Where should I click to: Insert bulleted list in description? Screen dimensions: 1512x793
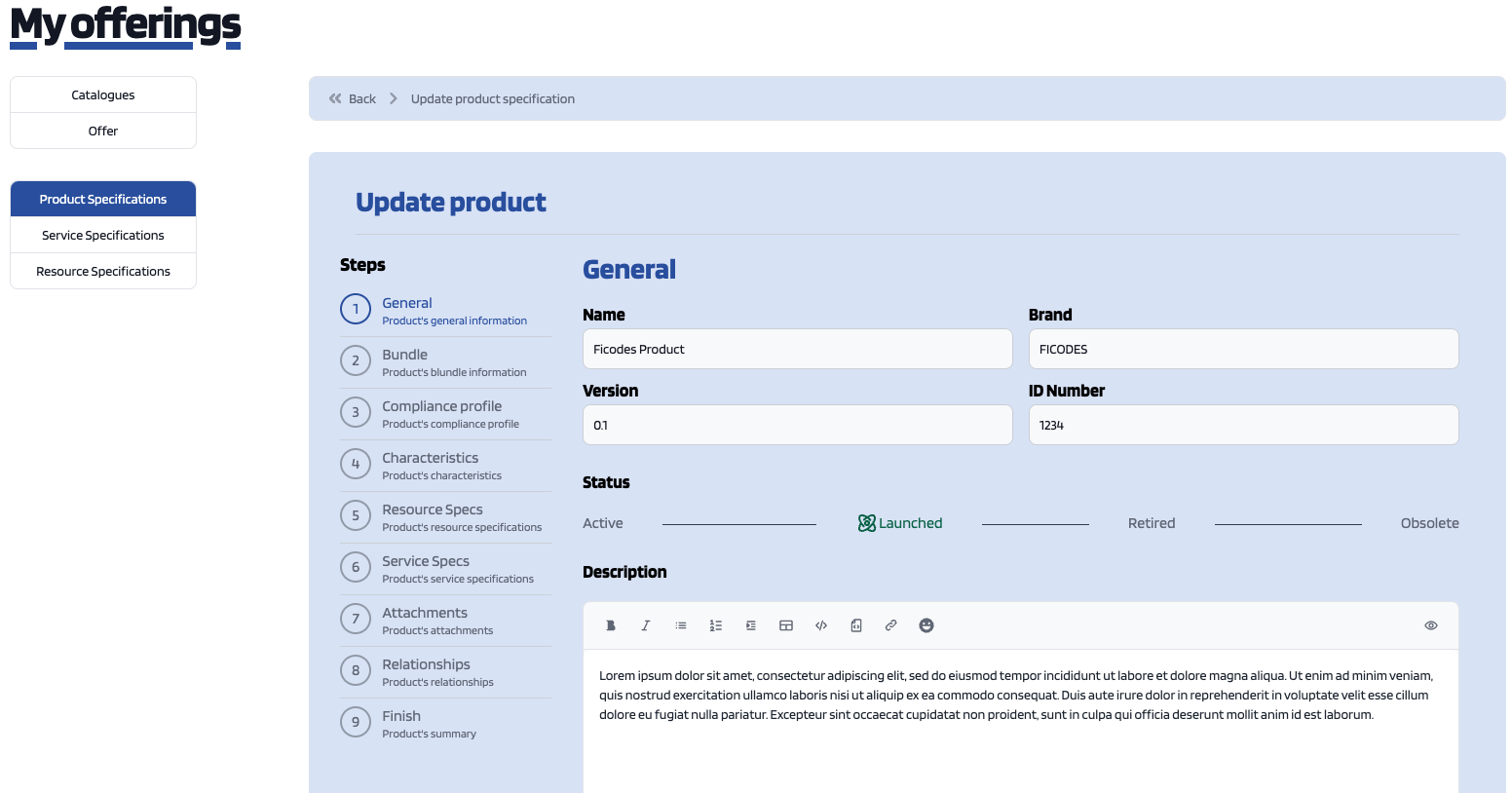coord(681,625)
